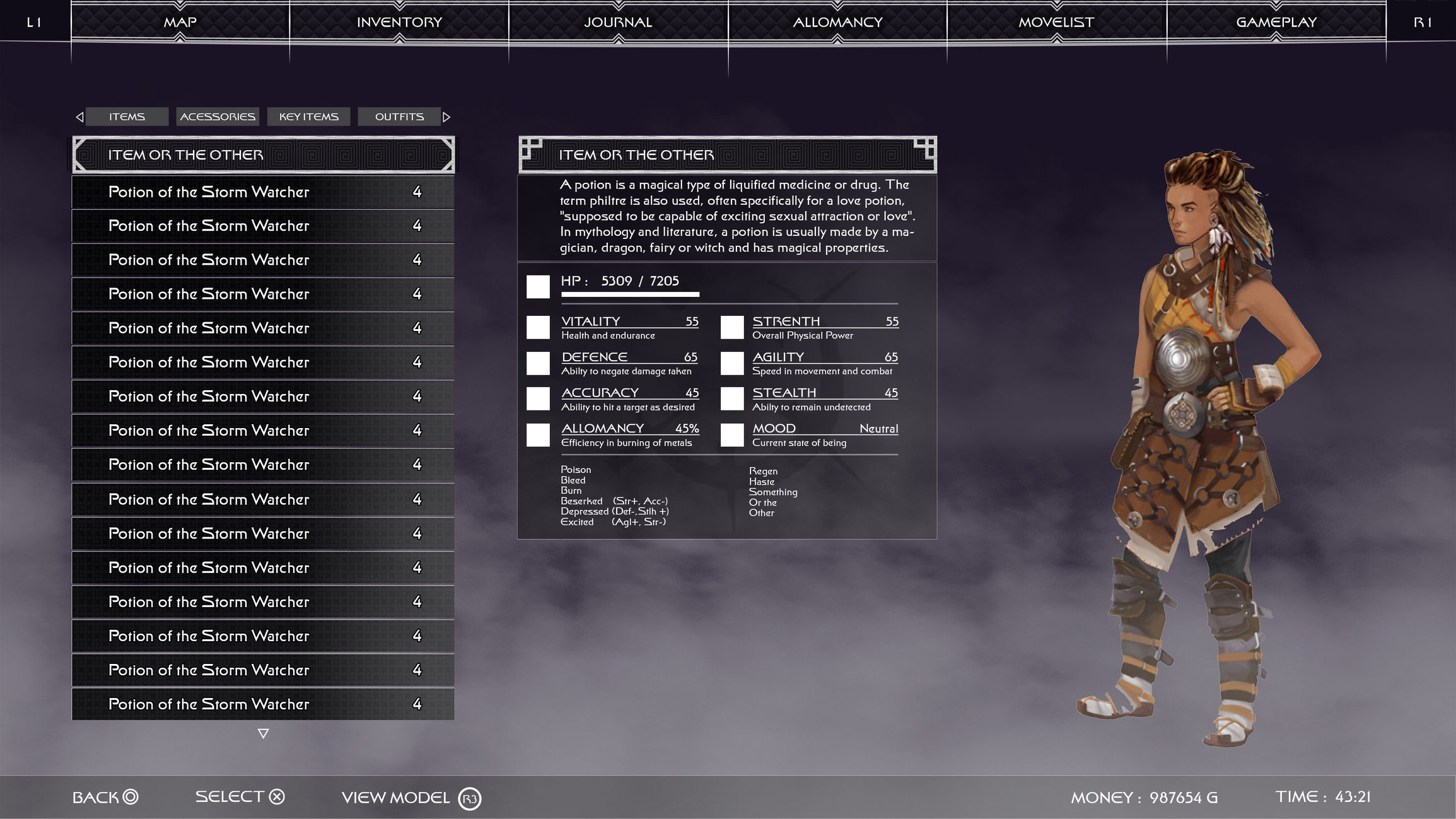Click the SELECT label
Viewport: 1456px width, 819px height.
point(230,797)
